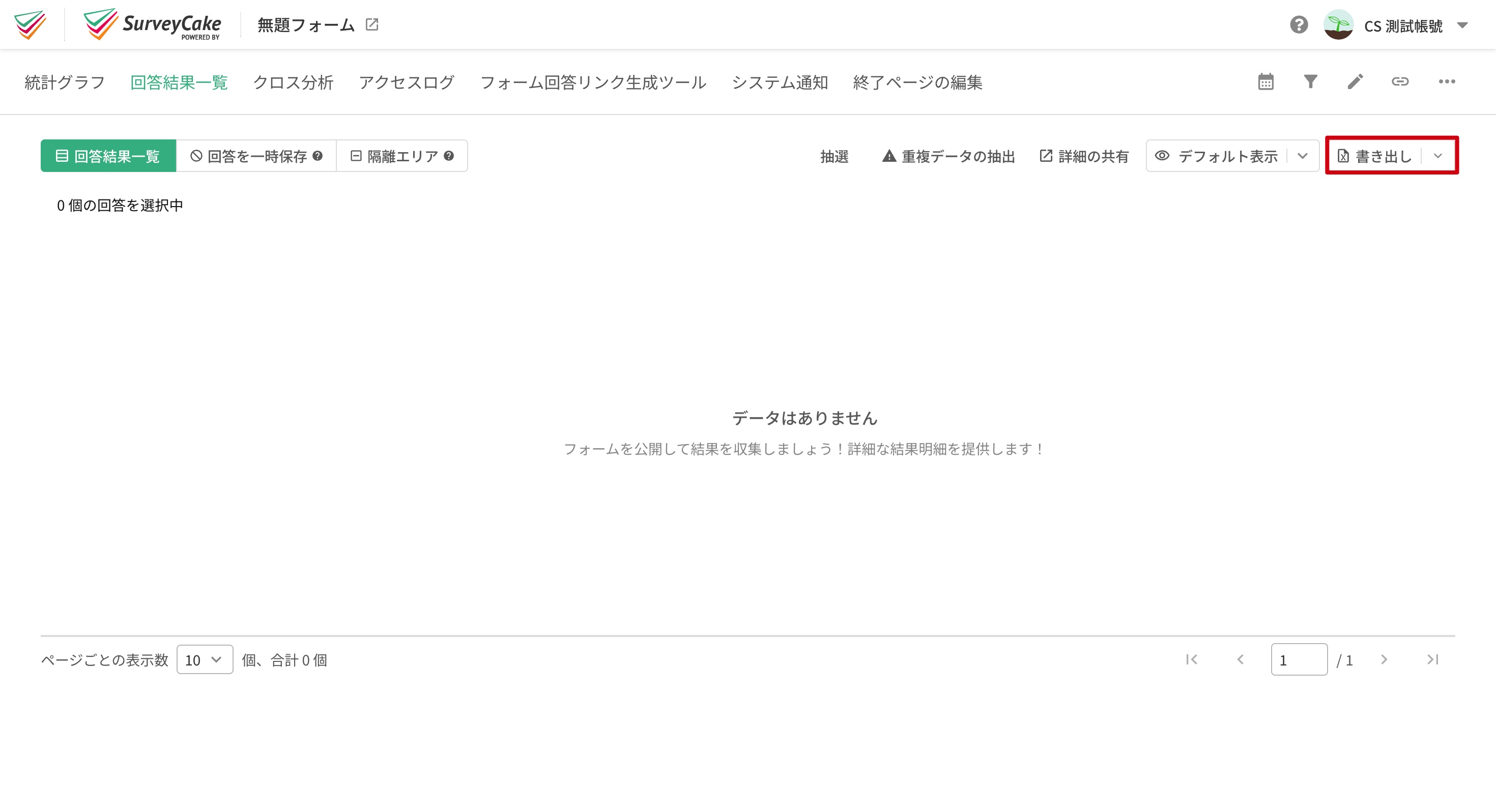
Task: Open the form preview external-link icon beside 無題フォーム
Action: [x=371, y=24]
